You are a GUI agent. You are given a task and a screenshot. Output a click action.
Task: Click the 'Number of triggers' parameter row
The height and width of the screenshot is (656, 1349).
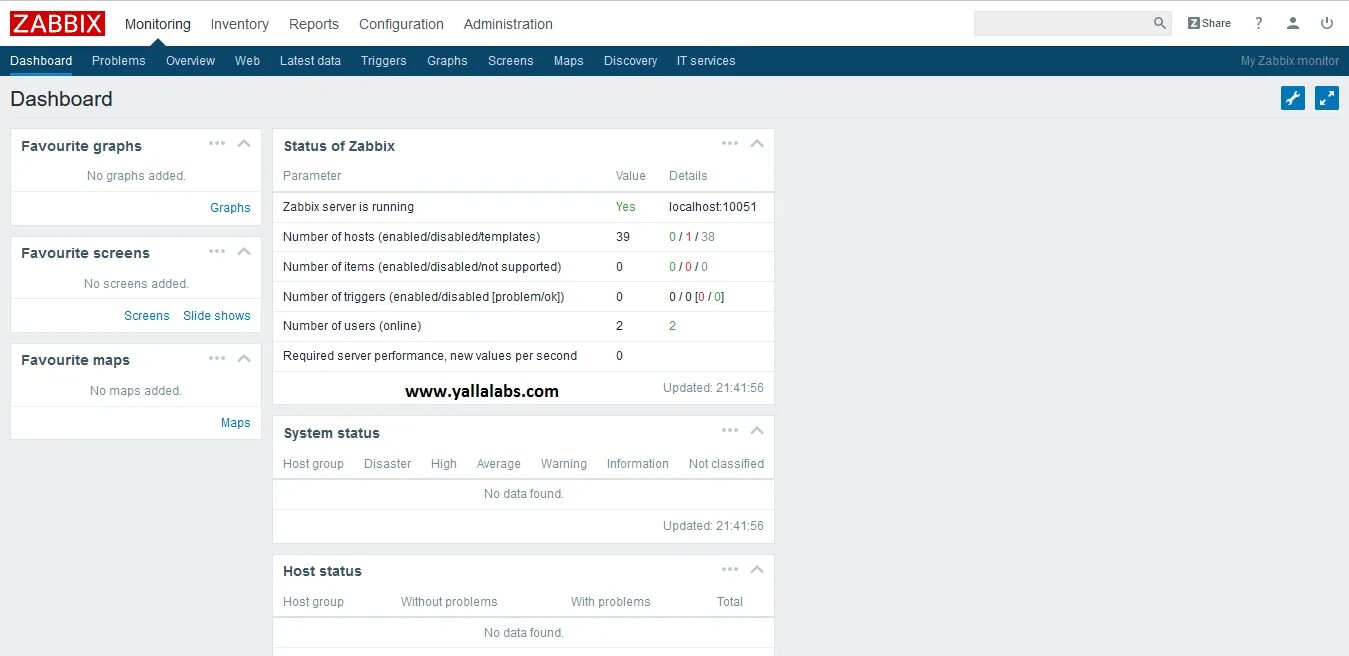523,297
